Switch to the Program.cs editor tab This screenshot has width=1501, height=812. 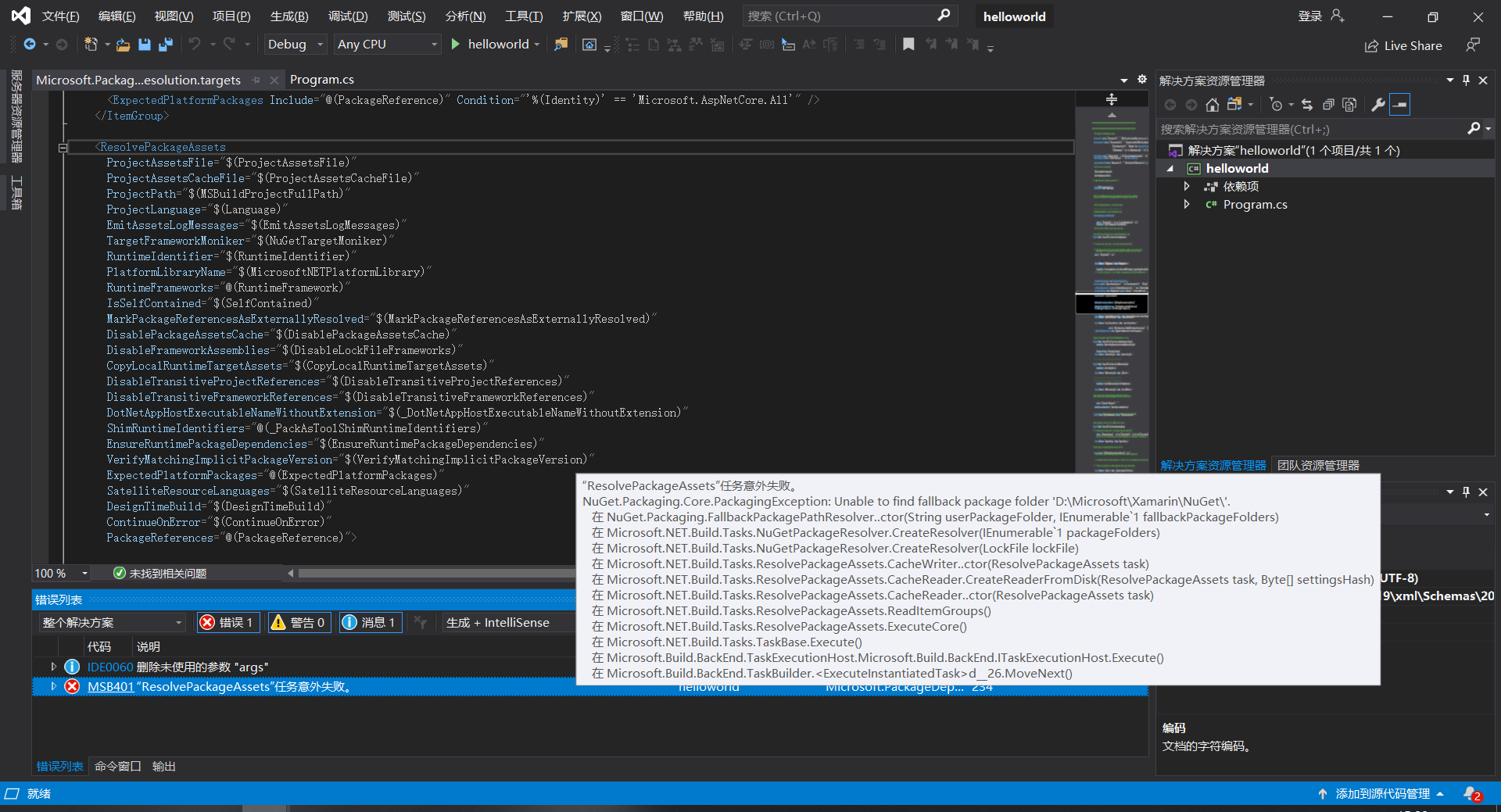(321, 80)
